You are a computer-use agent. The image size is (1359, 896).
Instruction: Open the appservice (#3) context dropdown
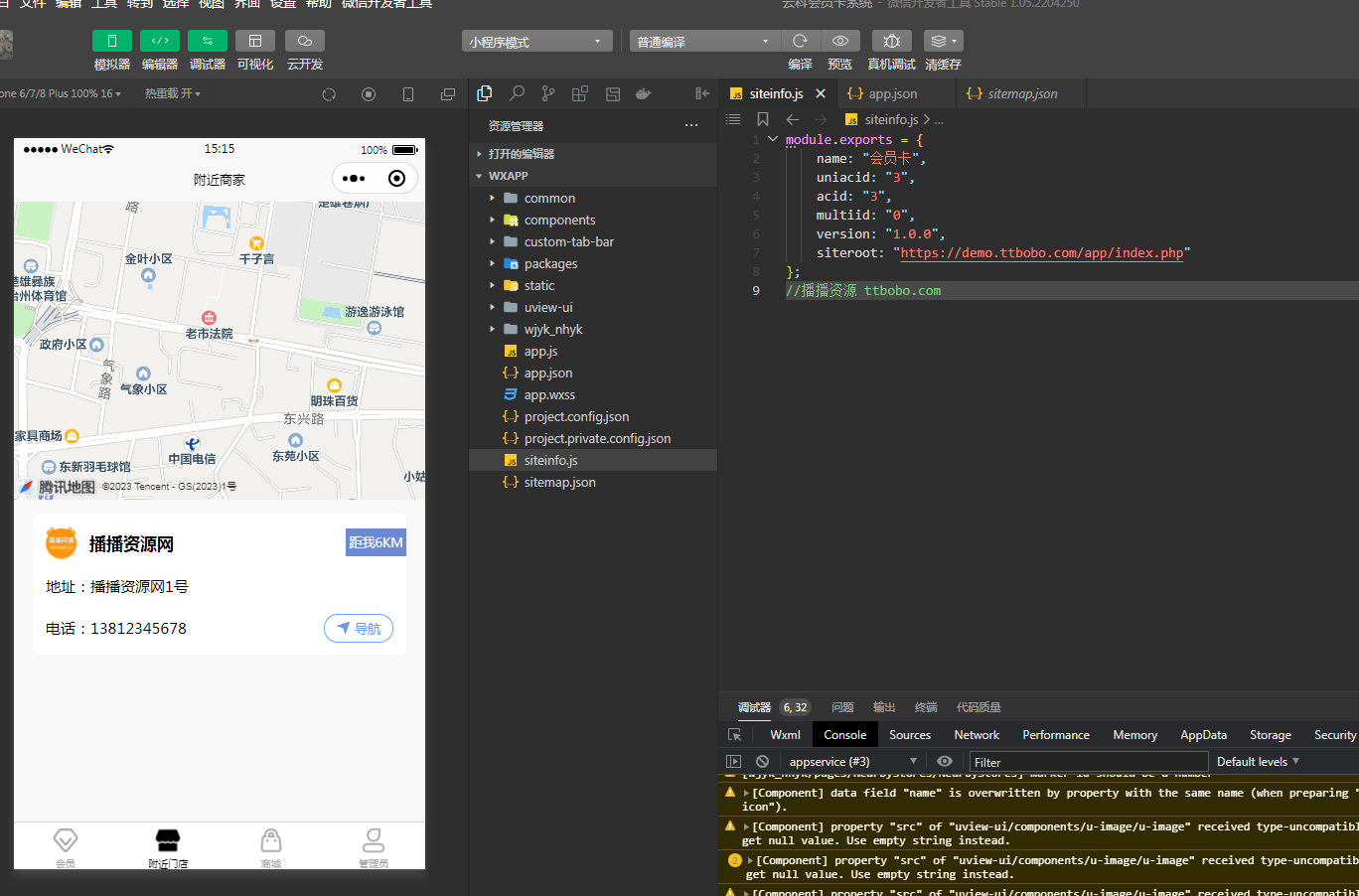pyautogui.click(x=853, y=762)
